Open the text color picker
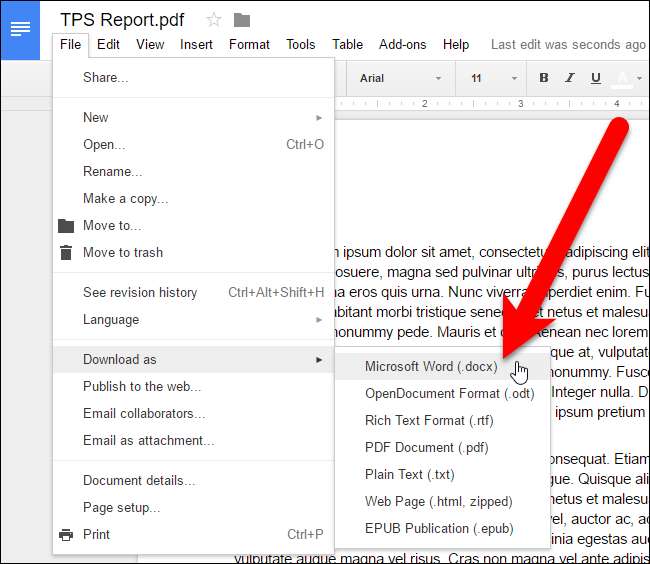Screen dimensions: 650x564 point(626,78)
